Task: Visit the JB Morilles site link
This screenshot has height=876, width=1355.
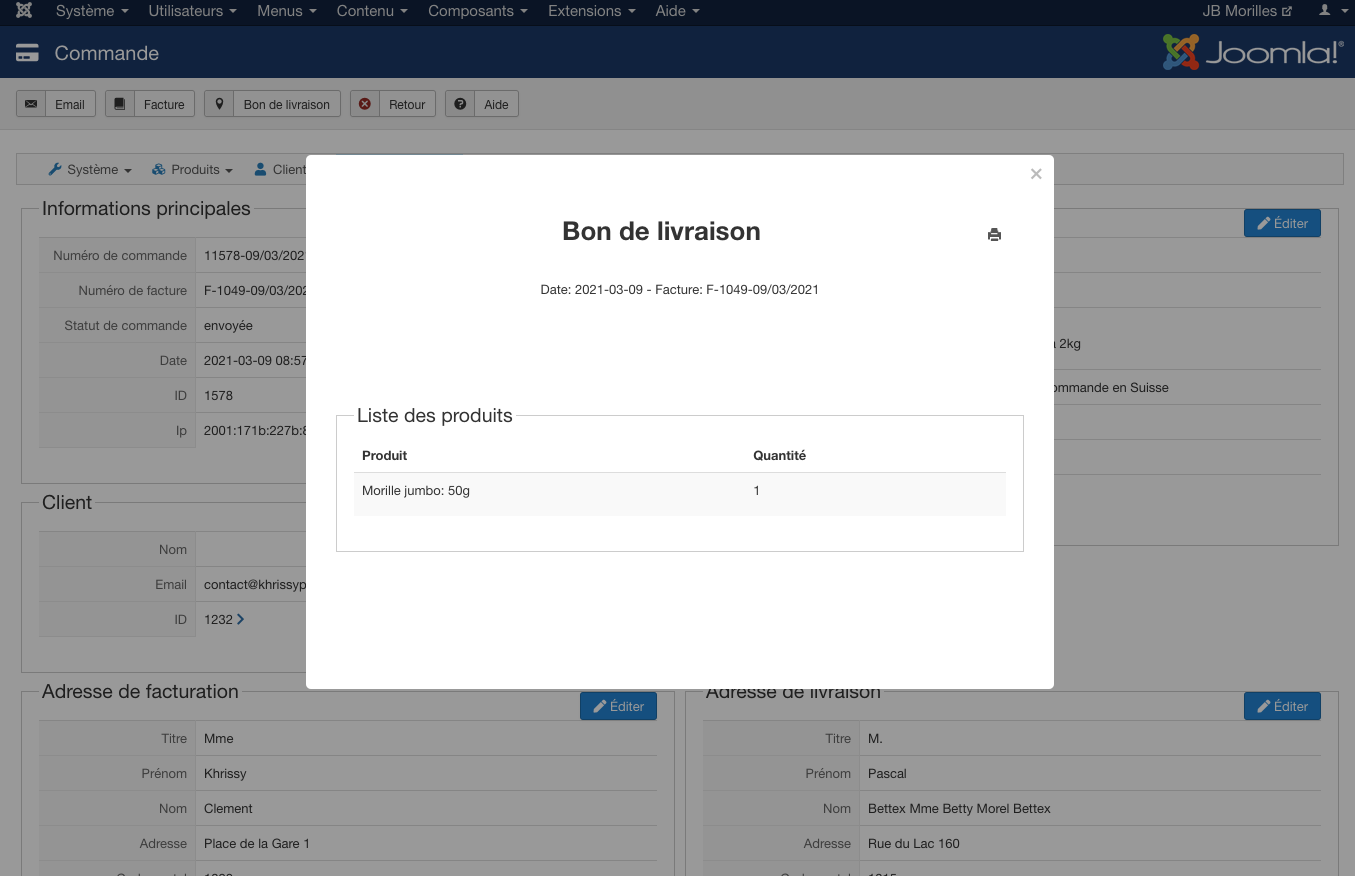Action: point(1247,11)
